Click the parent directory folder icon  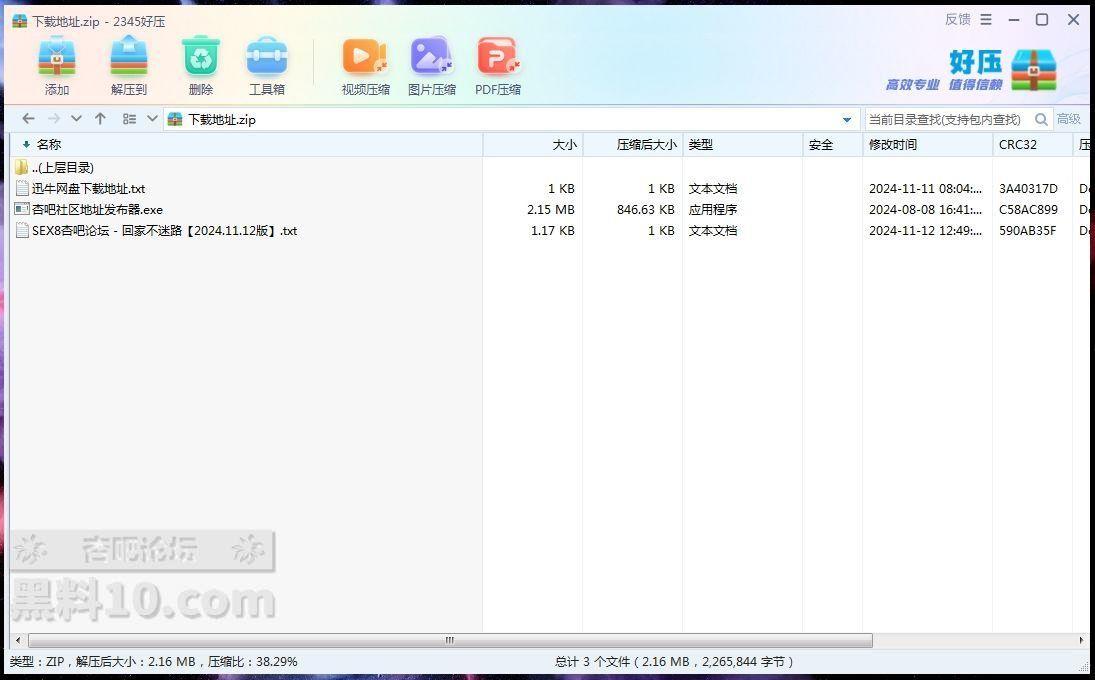coord(21,168)
